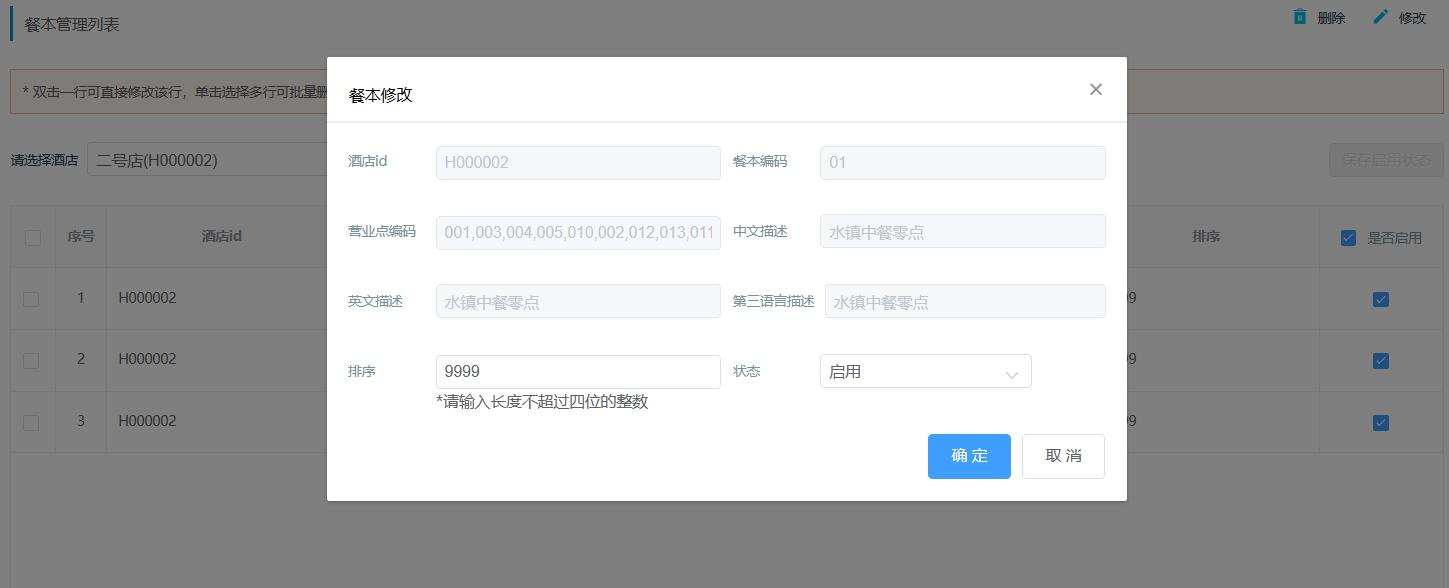Confirm changes with 确定 button

tap(969, 456)
